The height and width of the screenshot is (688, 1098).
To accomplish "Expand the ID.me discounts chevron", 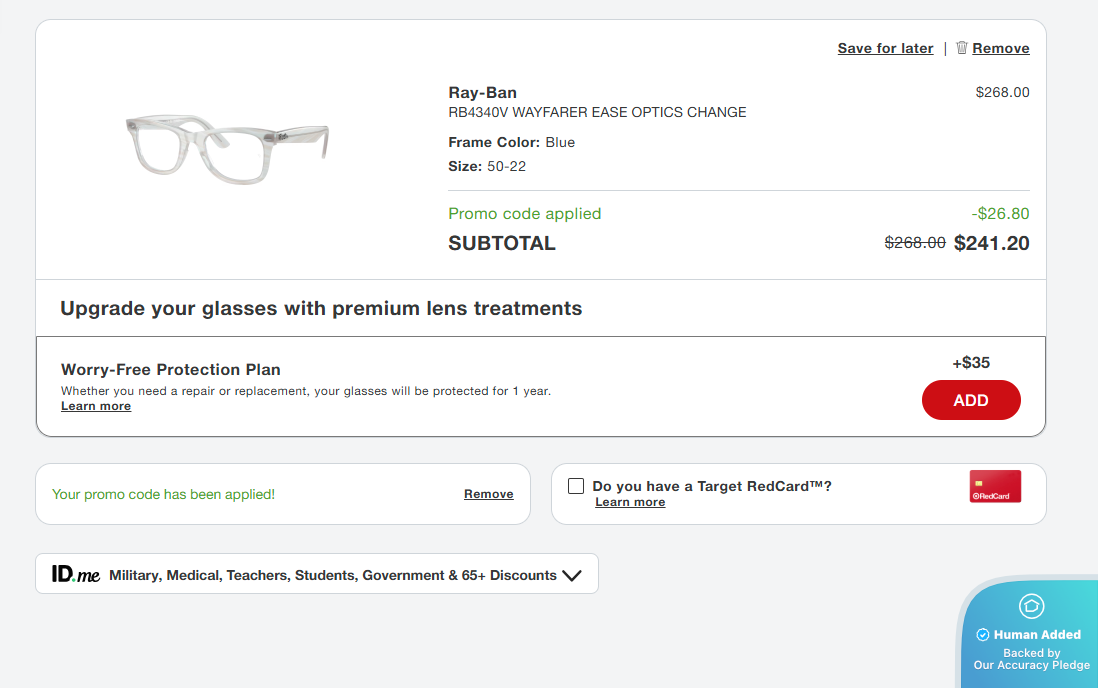I will [x=572, y=576].
